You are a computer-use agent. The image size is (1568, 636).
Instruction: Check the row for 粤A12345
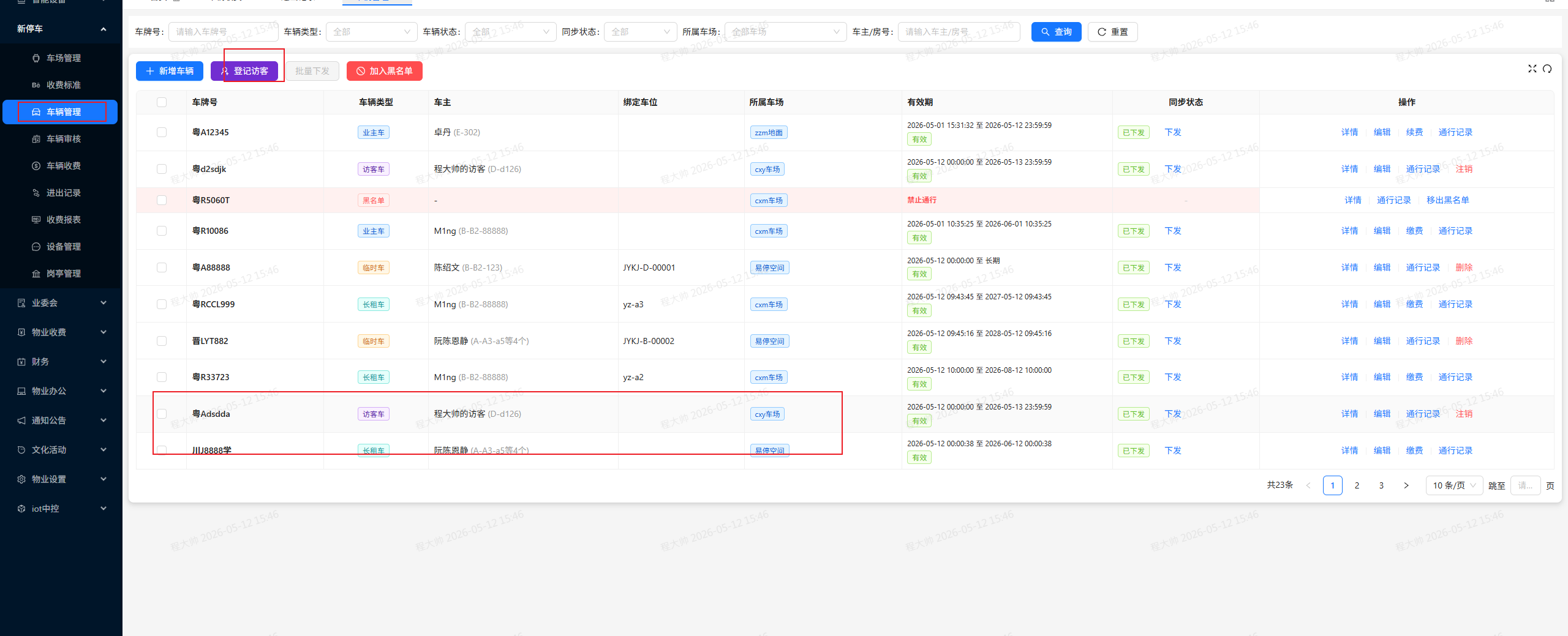point(162,132)
